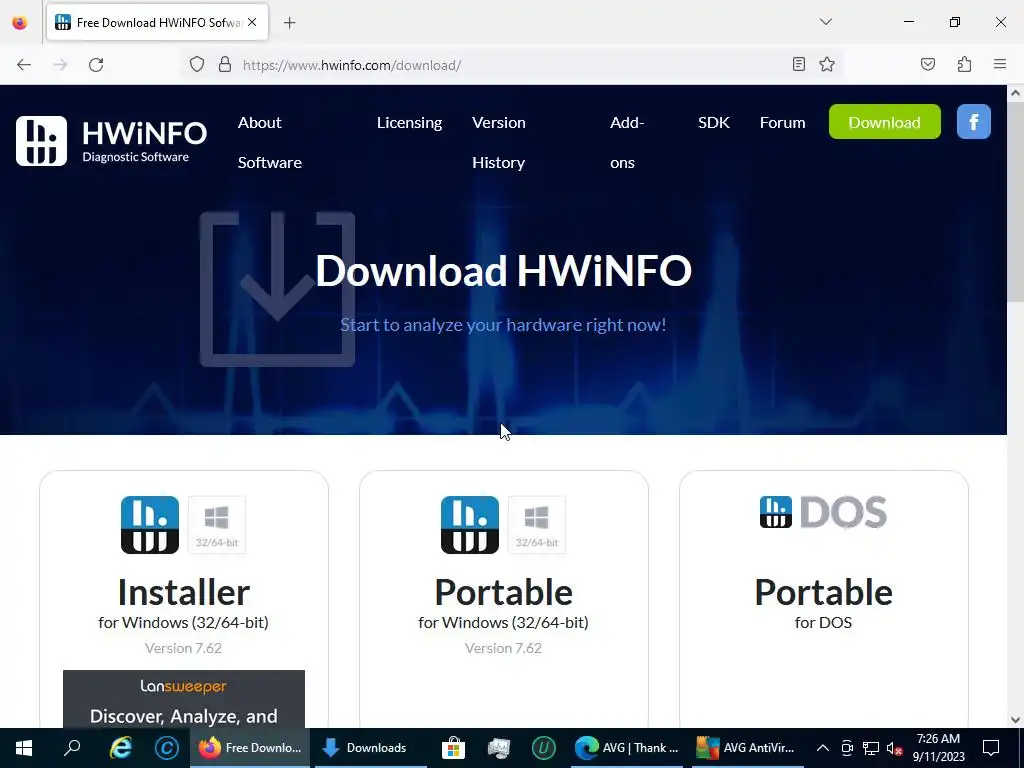Screen dimensions: 1024x768
Task: Click the green Download button in the header
Action: [x=884, y=121]
